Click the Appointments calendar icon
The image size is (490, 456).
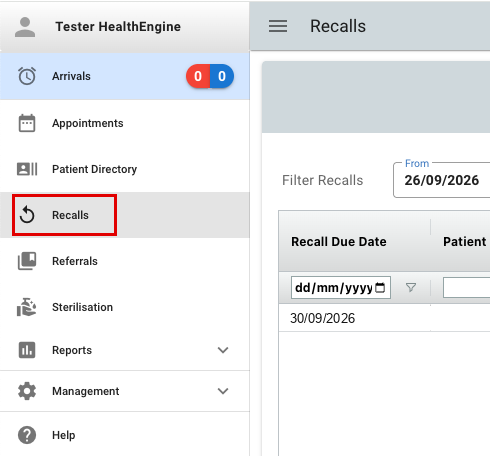[27, 123]
